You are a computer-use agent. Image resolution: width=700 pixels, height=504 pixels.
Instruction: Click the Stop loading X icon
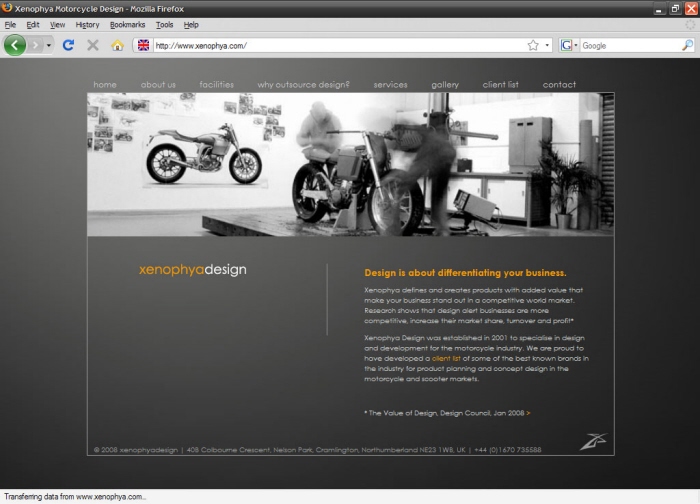point(93,45)
